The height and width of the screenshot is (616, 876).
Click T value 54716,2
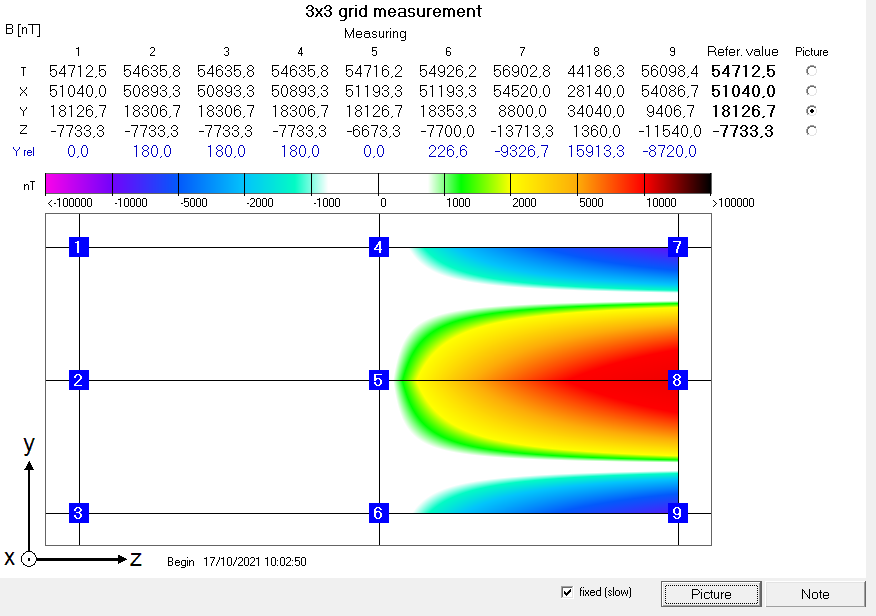374,71
